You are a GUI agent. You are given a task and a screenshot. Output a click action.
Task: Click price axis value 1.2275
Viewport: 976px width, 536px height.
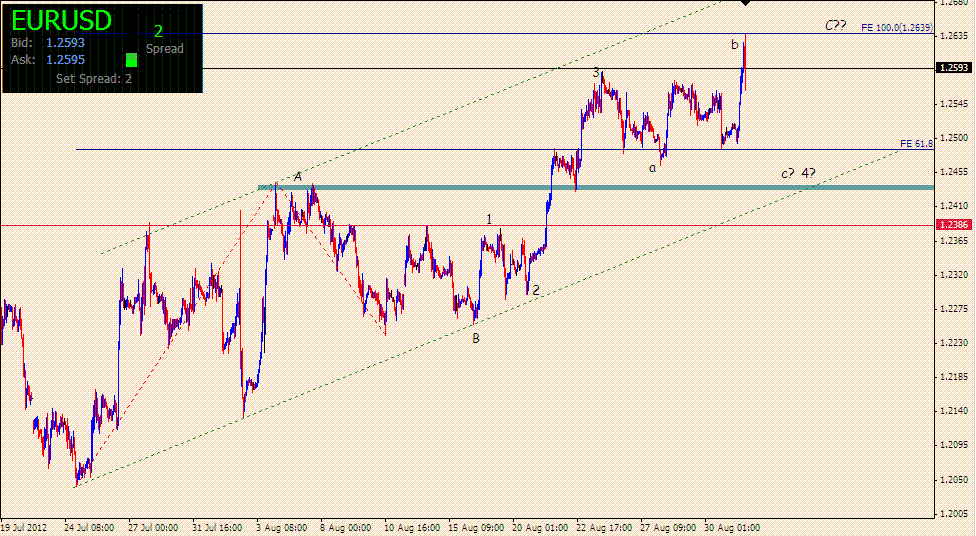(x=954, y=309)
